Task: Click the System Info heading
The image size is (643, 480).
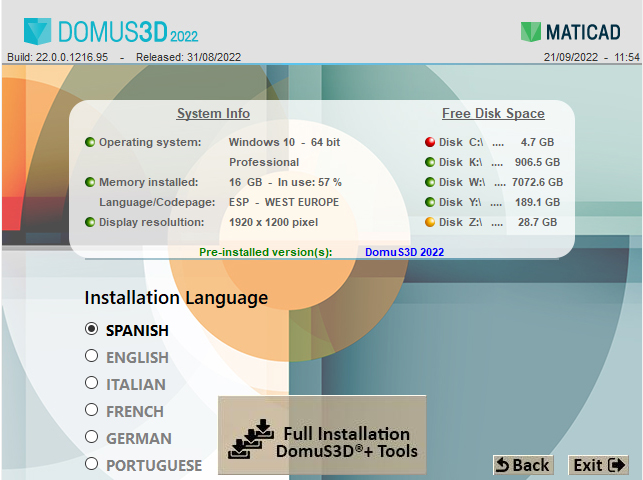Action: coord(213,114)
